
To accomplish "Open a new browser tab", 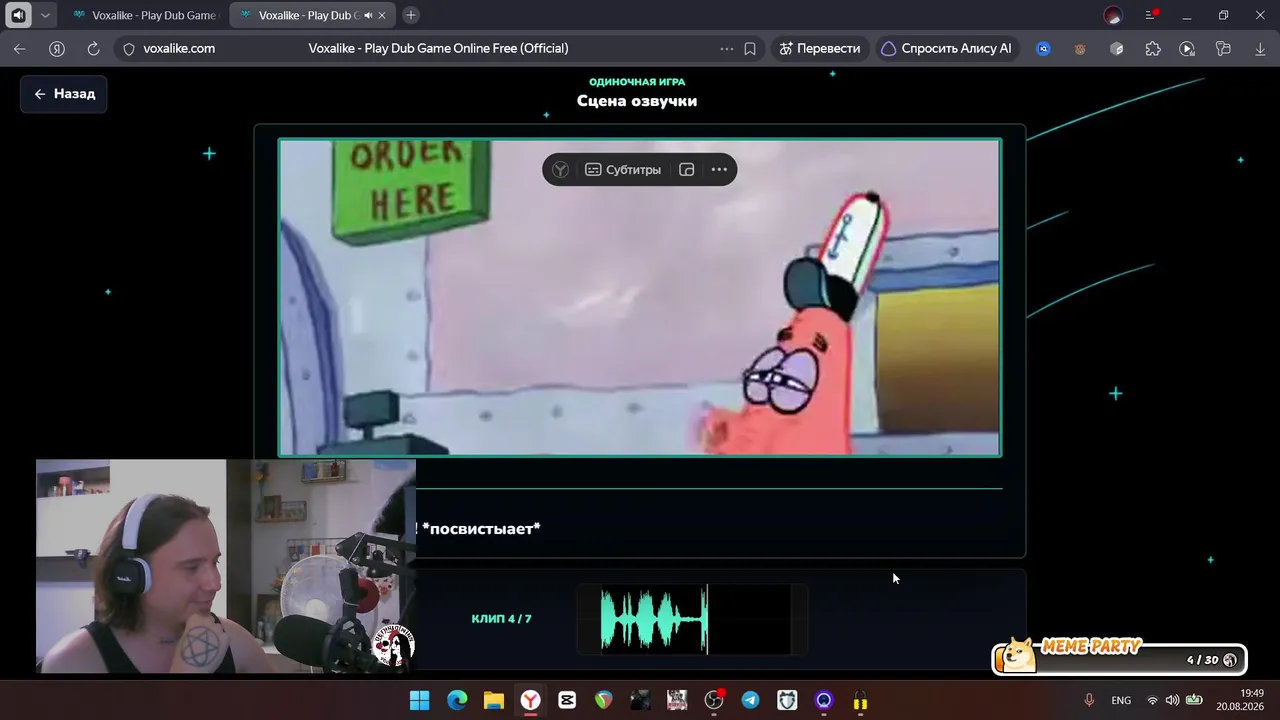I will [x=411, y=16].
